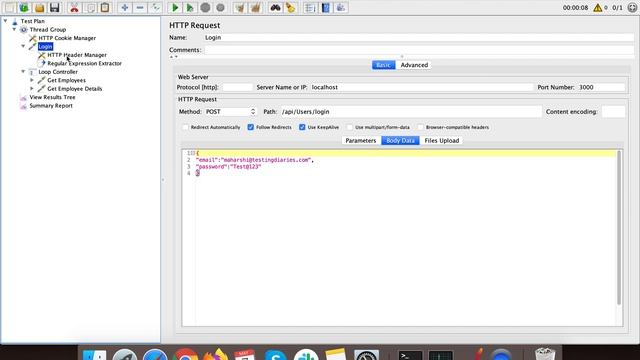Click the Clear All brooms icon

point(256,7)
